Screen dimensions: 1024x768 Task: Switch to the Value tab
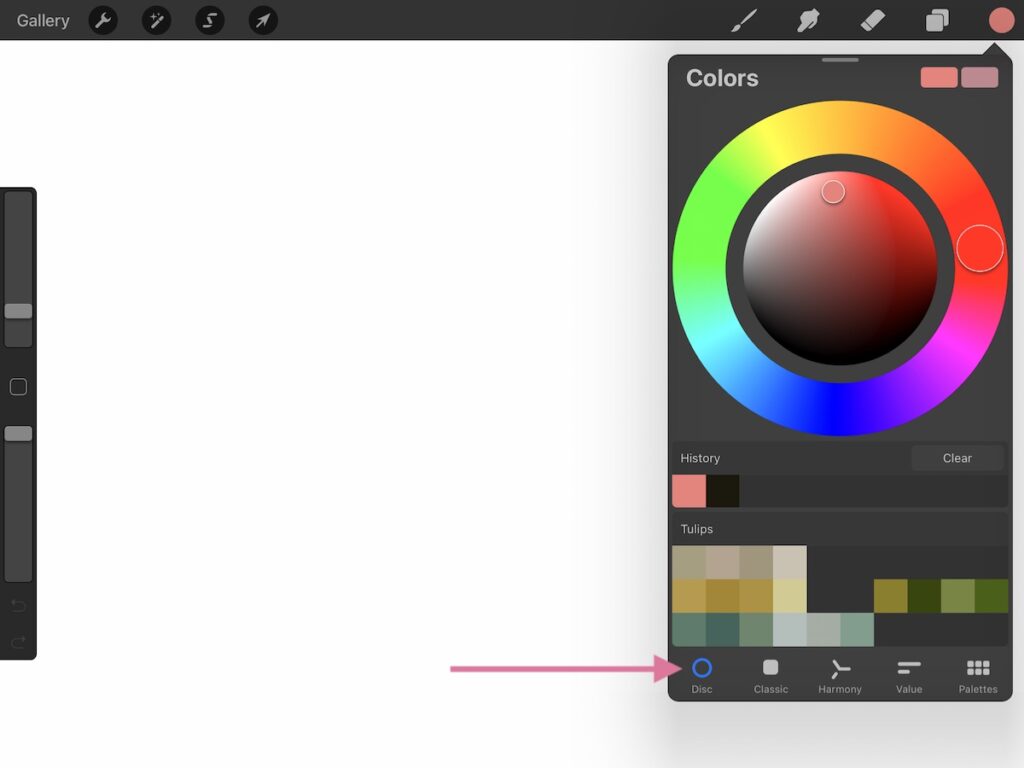909,676
